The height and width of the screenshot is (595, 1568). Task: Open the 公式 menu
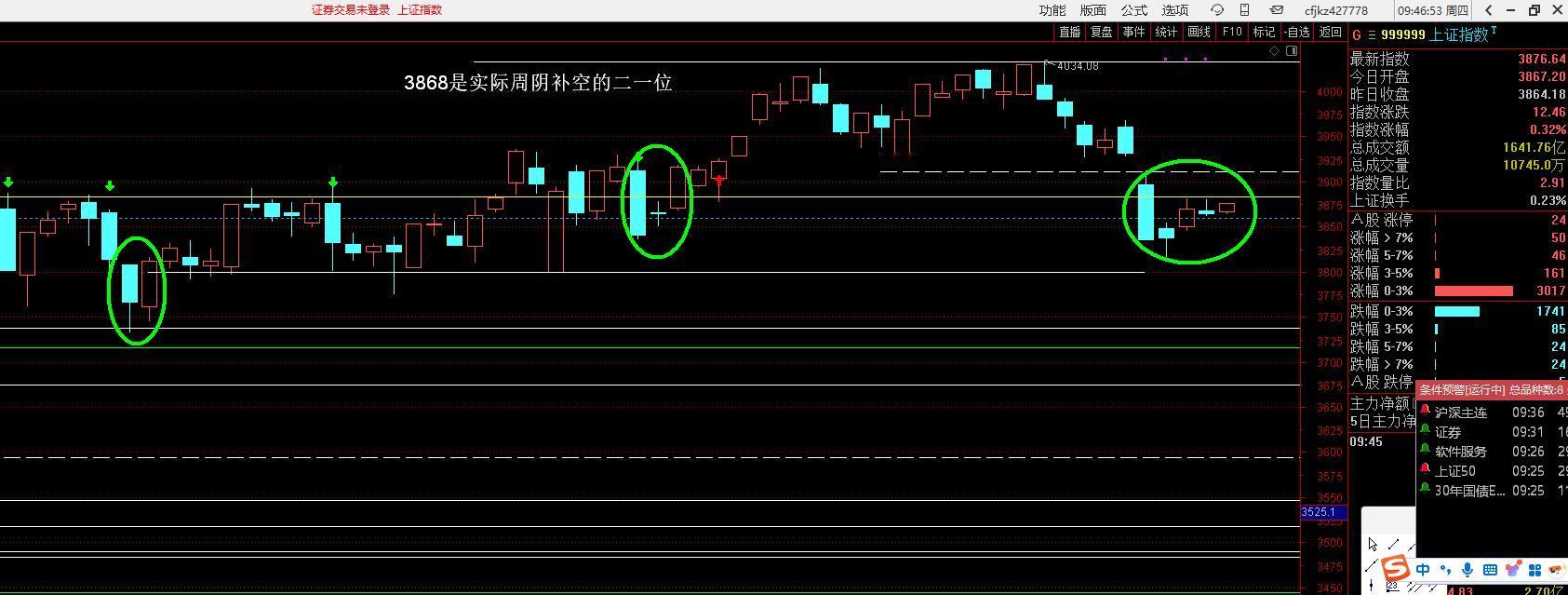(1133, 10)
